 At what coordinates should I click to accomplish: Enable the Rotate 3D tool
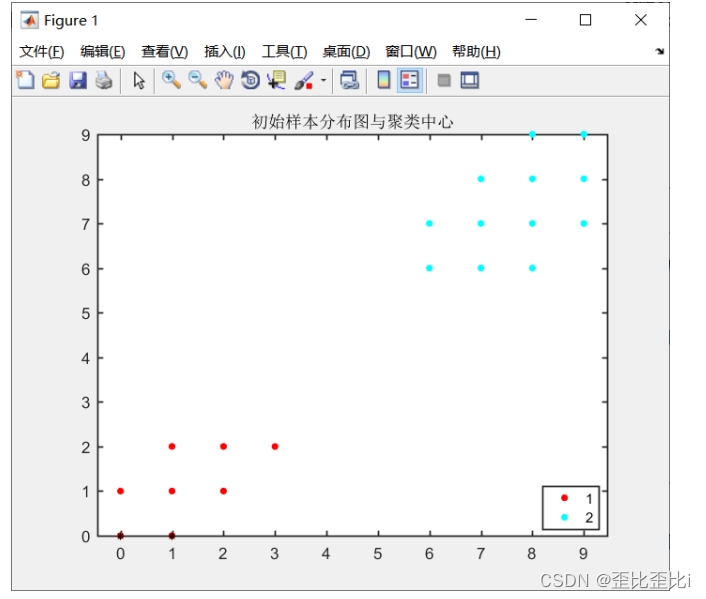(x=250, y=80)
